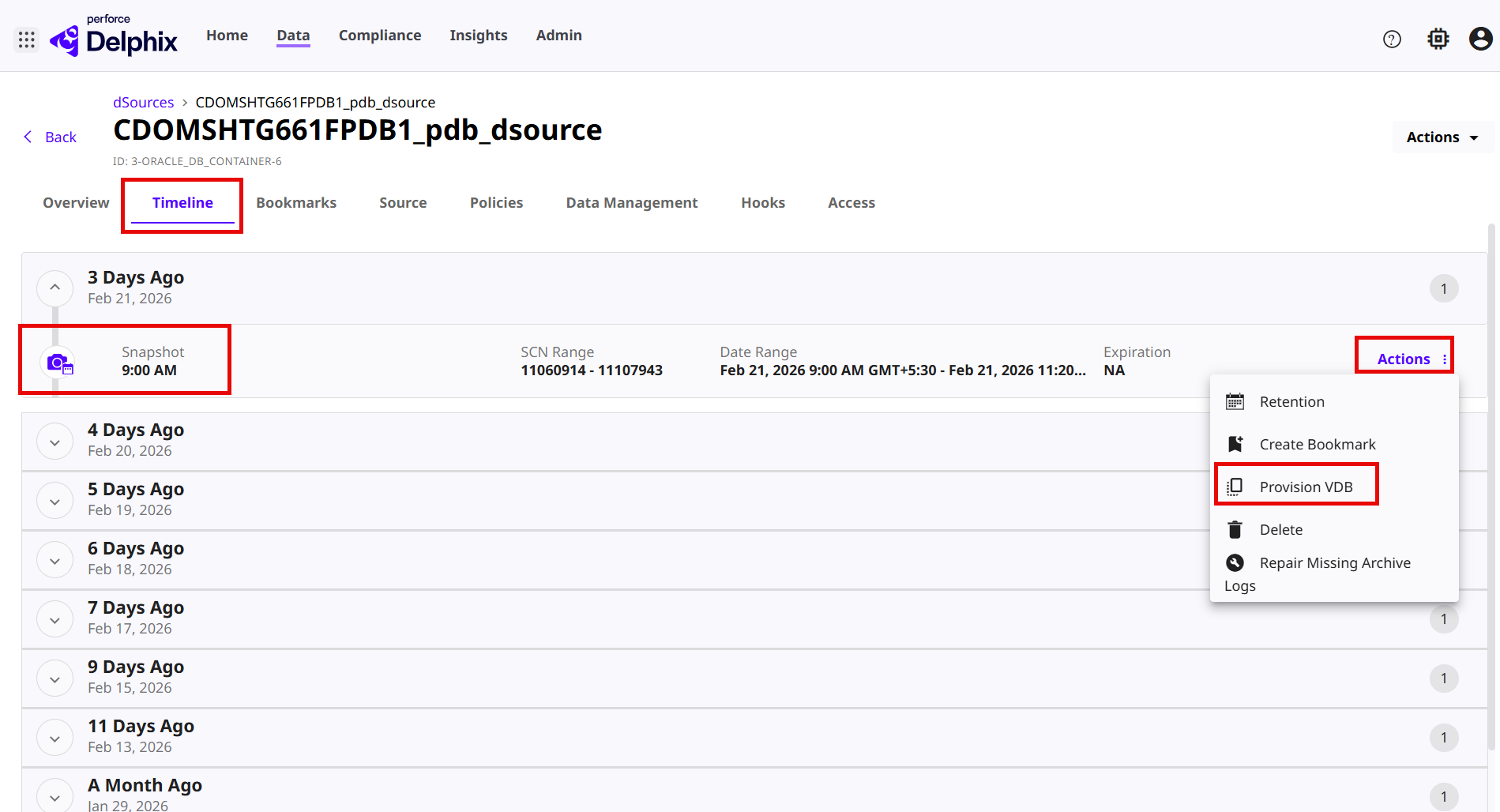Click the Back arrow icon
This screenshot has width=1500, height=812.
(28, 137)
